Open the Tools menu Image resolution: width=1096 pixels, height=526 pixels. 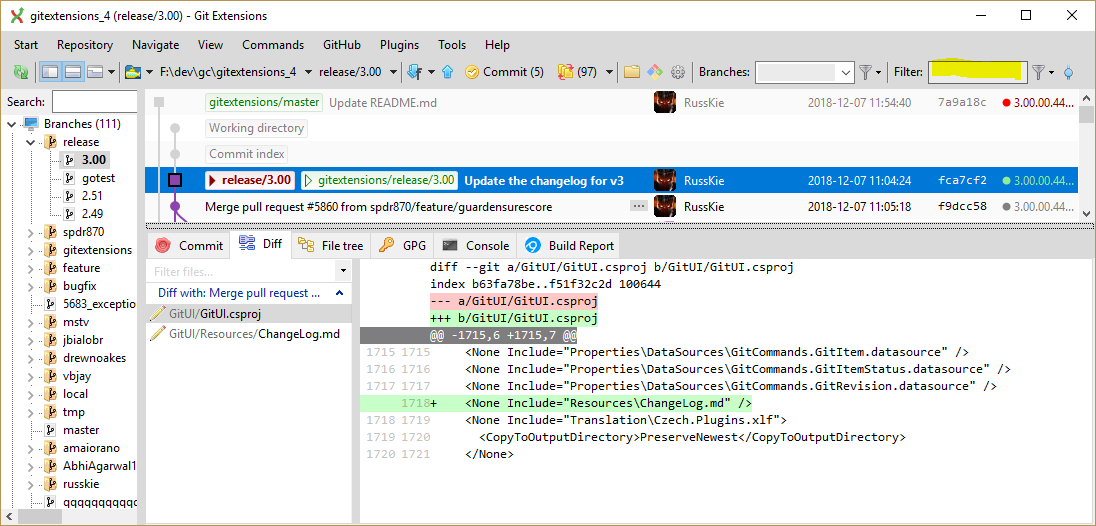click(452, 45)
